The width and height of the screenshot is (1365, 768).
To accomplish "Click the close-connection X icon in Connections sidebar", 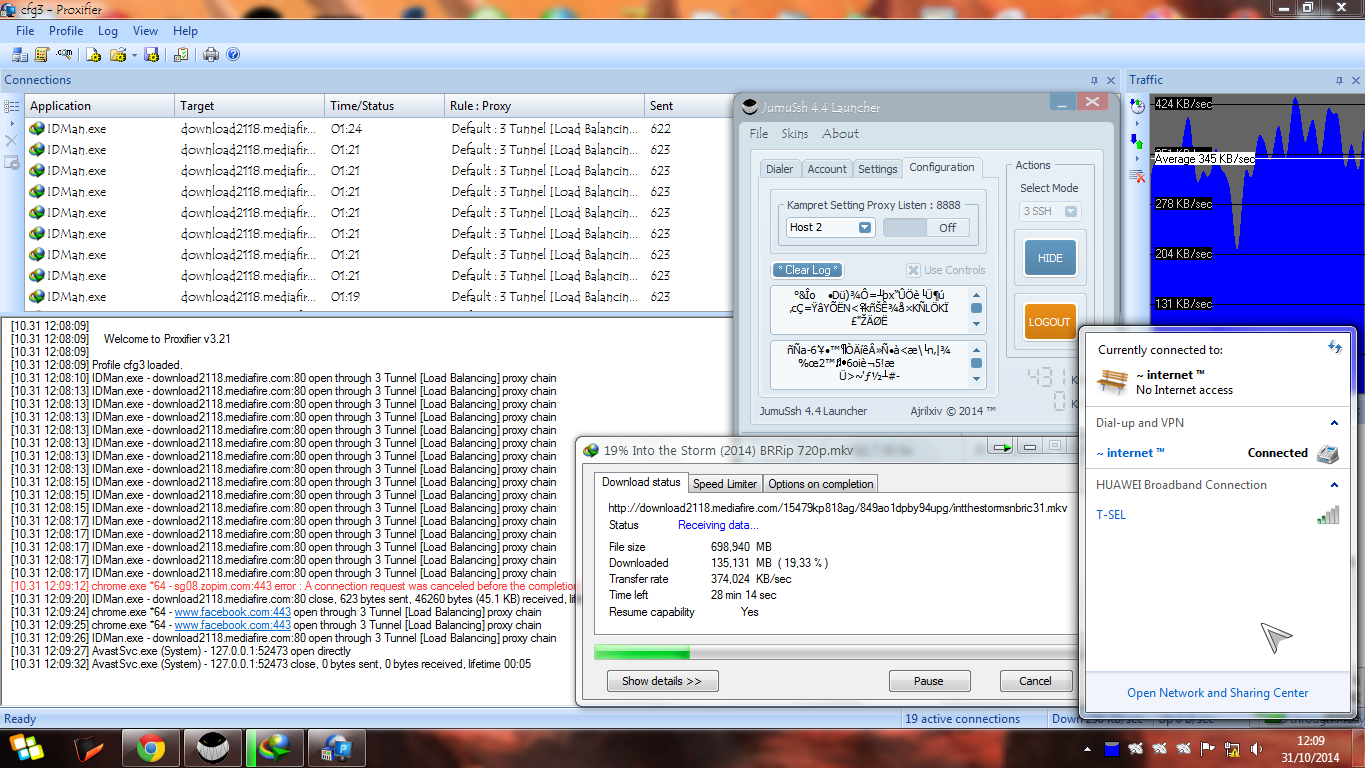I will 12,141.
